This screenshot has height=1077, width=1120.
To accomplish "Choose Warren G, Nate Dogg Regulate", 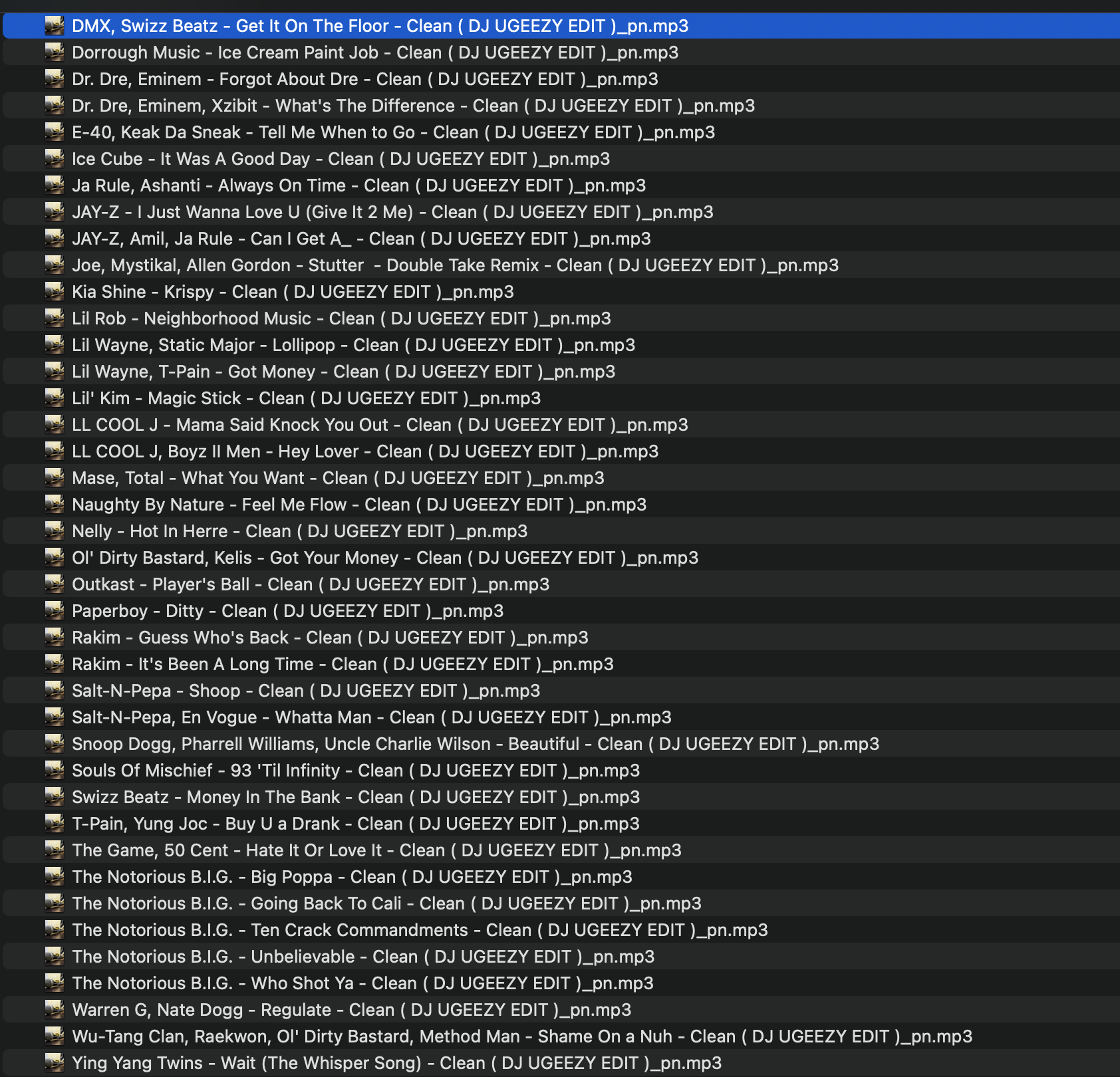I will 351,1010.
